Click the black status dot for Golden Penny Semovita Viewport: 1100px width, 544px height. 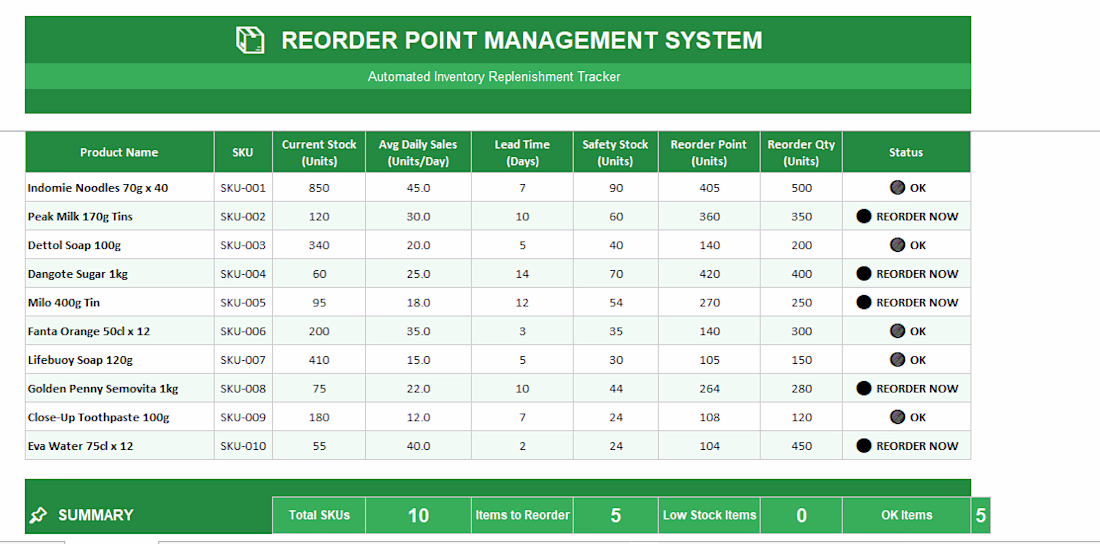[864, 388]
